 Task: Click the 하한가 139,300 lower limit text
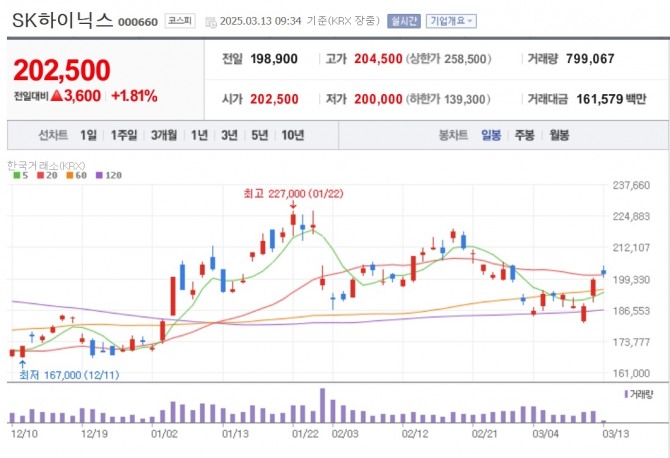[x=448, y=99]
